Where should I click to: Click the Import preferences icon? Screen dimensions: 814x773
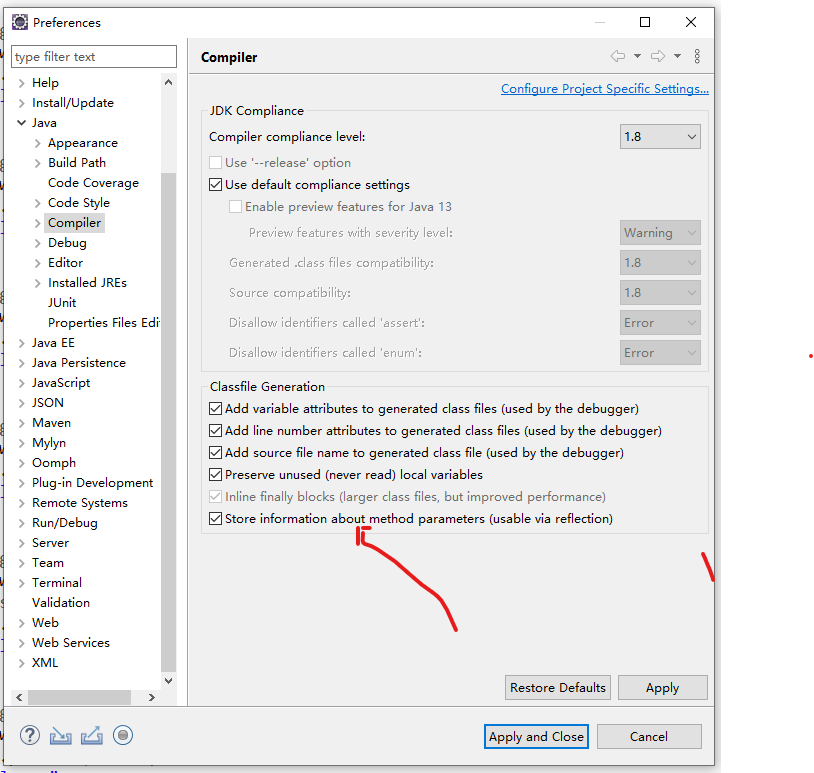61,736
